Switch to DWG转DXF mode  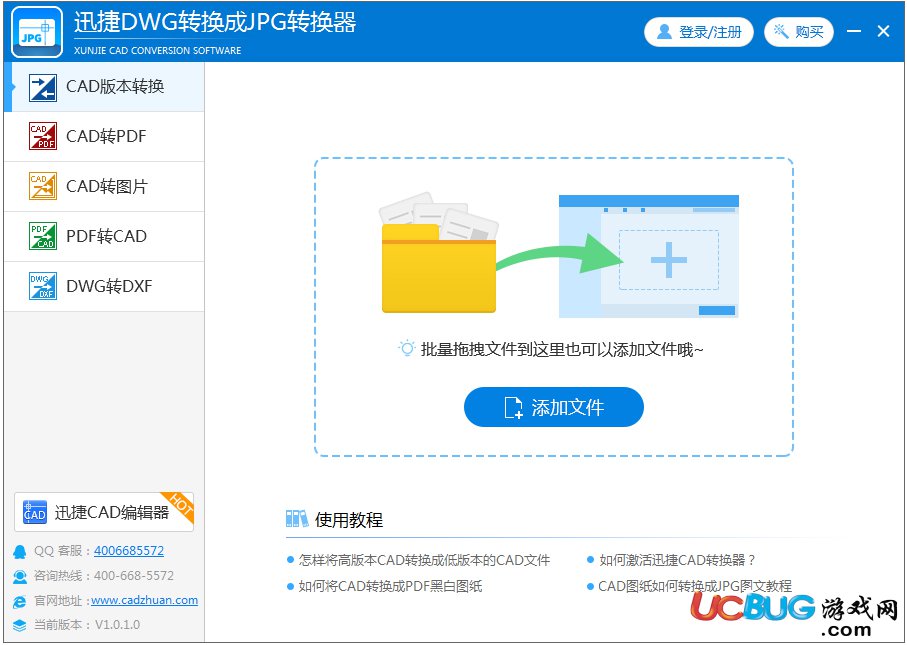(x=104, y=286)
